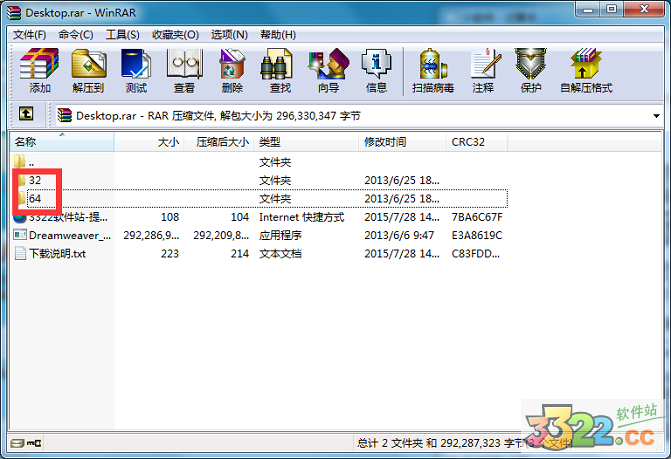671x459 pixels.
Task: Sort by 大小 column header
Action: [149, 142]
